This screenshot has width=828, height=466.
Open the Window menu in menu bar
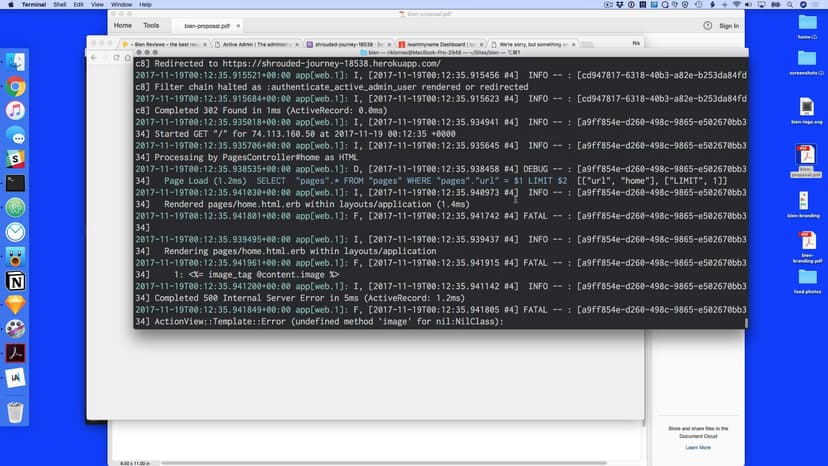tap(121, 5)
